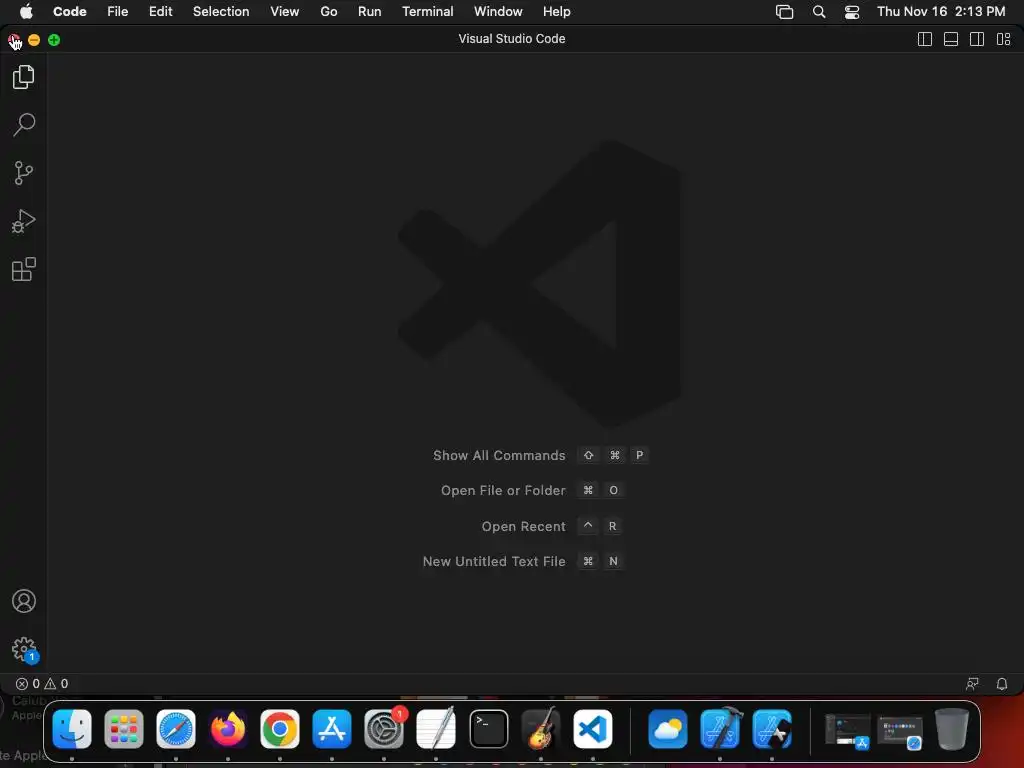Click Open Recent shortcut text

click(x=524, y=526)
